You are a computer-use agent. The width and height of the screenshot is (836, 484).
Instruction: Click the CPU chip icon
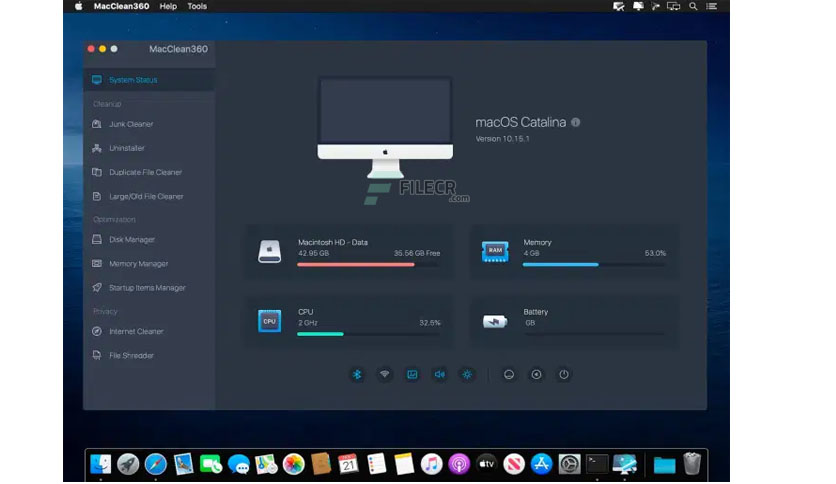(x=269, y=321)
